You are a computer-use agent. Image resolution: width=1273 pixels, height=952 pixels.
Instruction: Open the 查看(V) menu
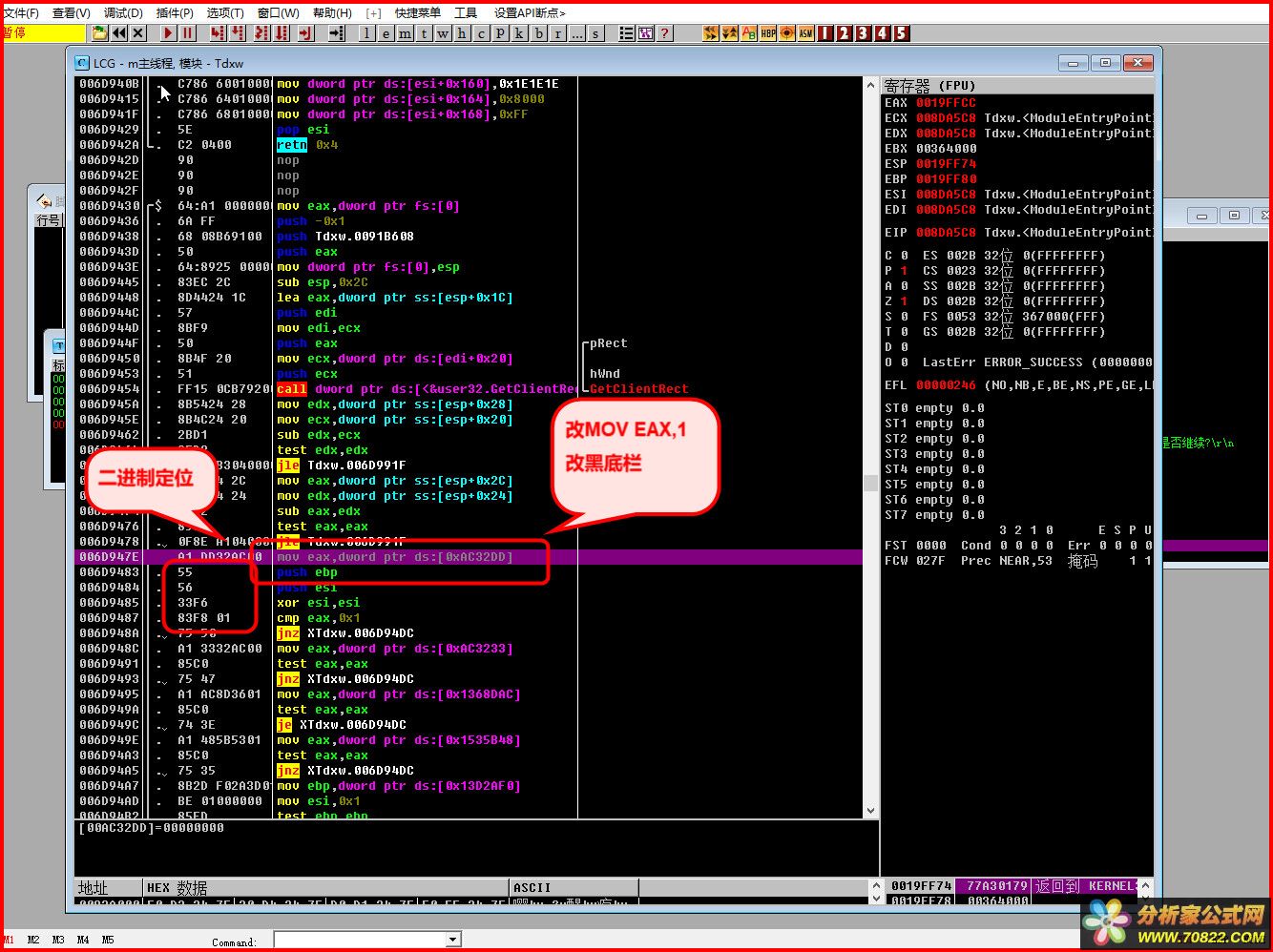point(72,12)
